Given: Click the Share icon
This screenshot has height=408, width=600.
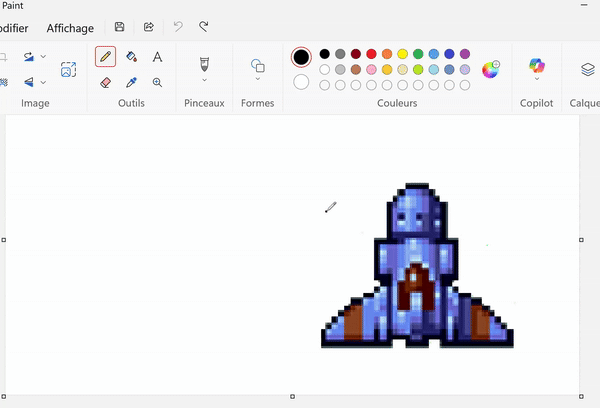Looking at the screenshot, I should [x=149, y=27].
